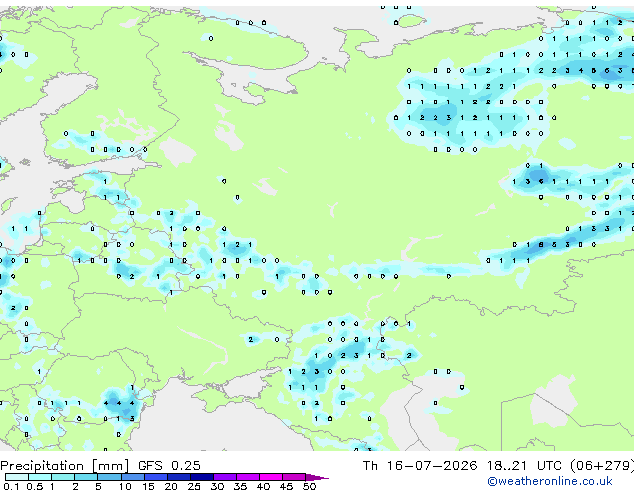Screen dimensions: 634x490
Task: Open the weatheronline.co.uk link
Action: click(550, 481)
